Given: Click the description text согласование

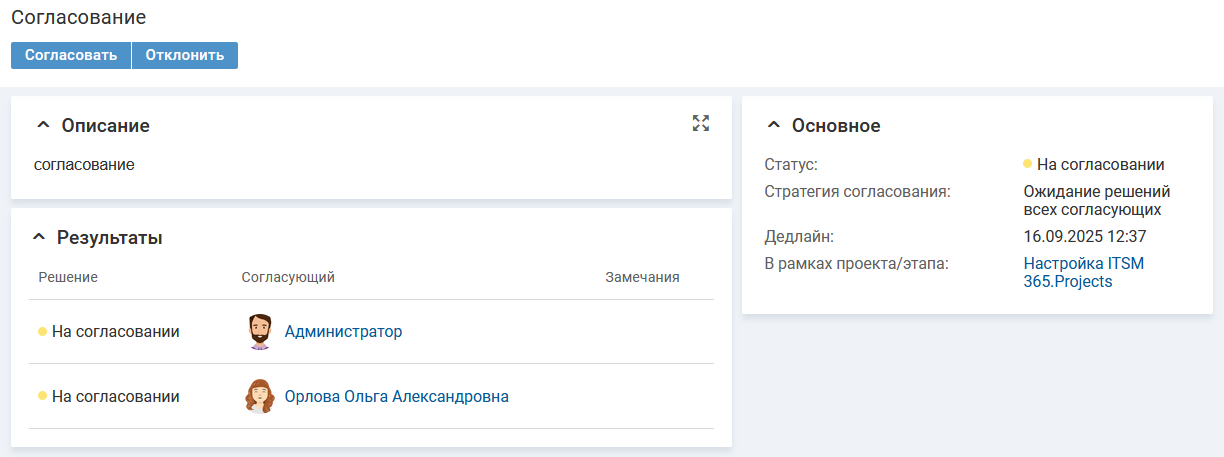Looking at the screenshot, I should [x=84, y=164].
